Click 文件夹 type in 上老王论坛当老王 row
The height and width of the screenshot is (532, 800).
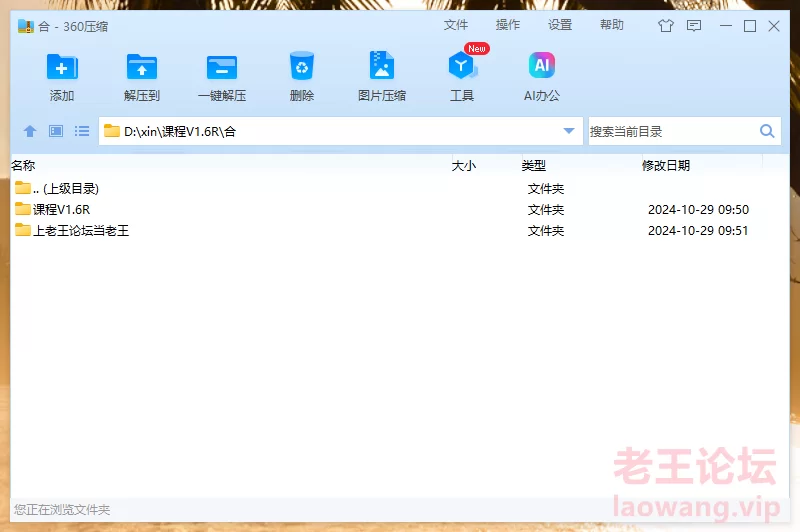pyautogui.click(x=545, y=231)
